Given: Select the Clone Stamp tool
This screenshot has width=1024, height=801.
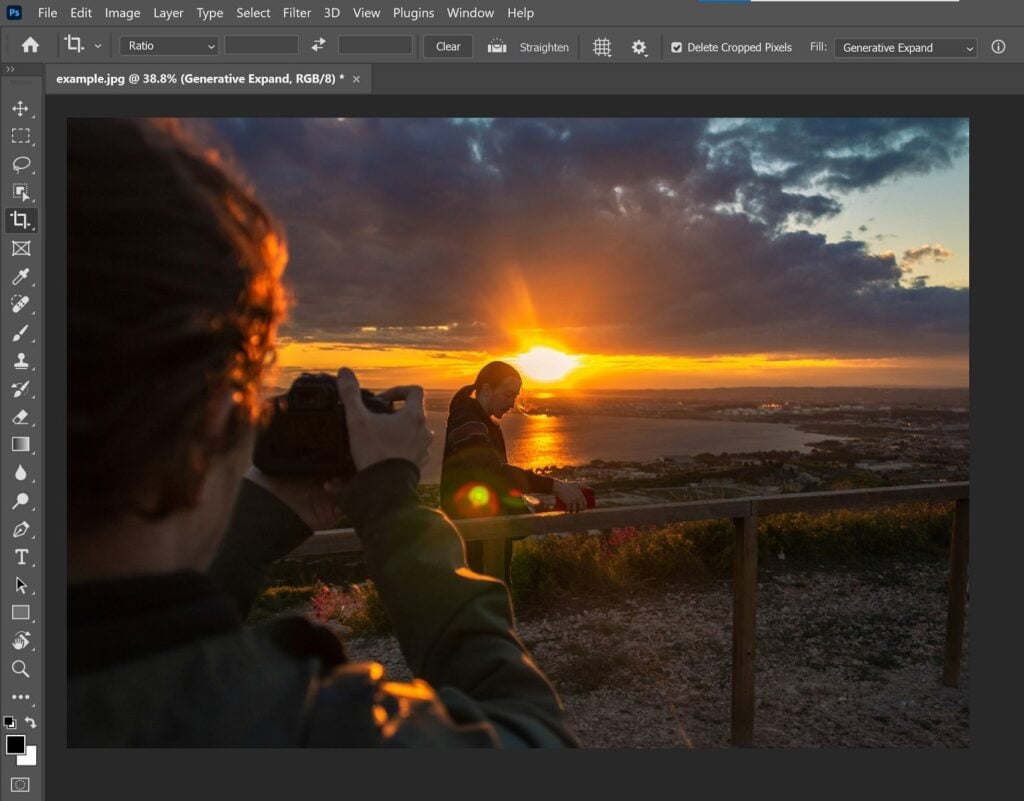Looking at the screenshot, I should click(x=22, y=361).
